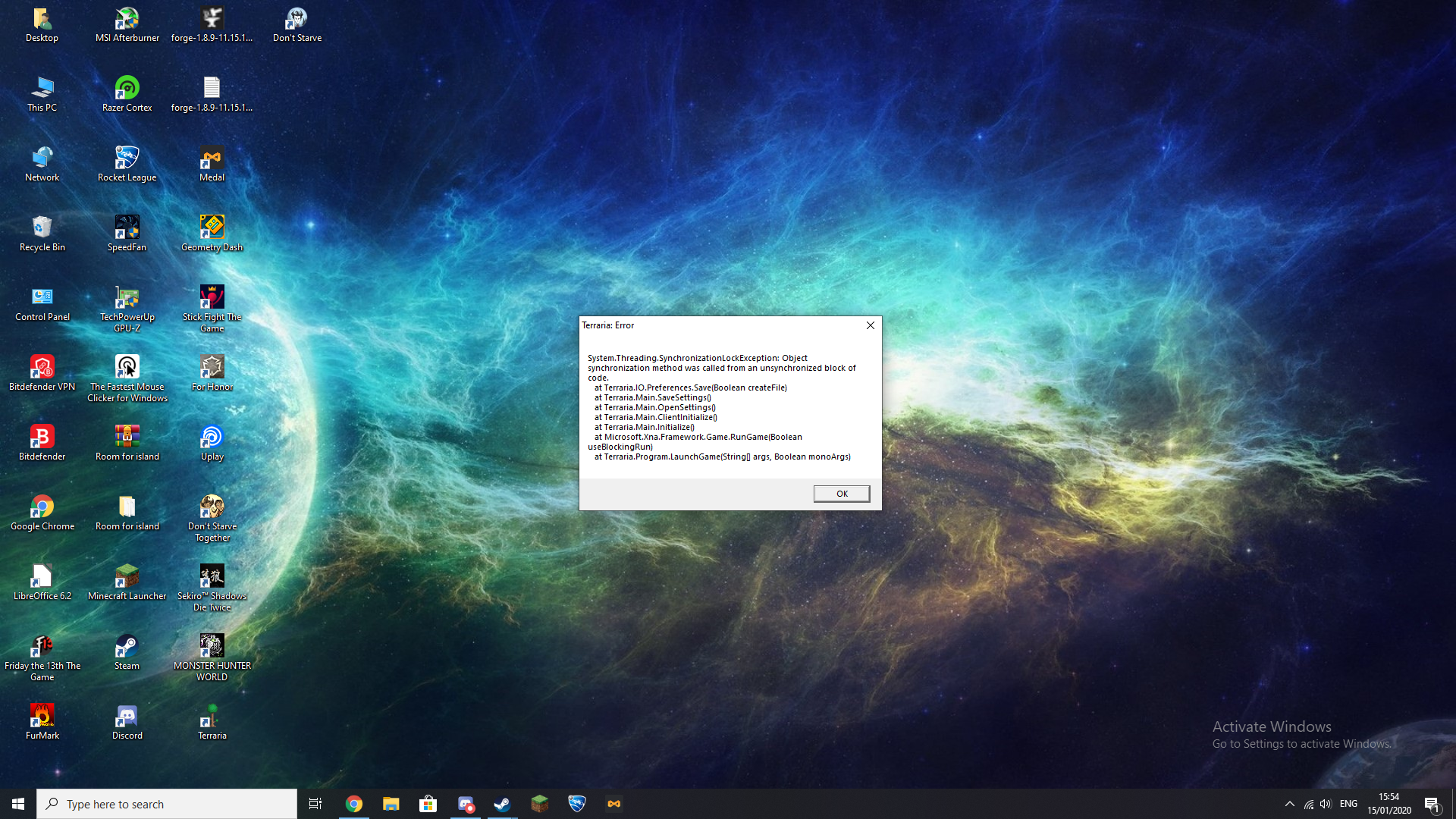
Task: Open the network Wi-Fi tray icon
Action: pyautogui.click(x=1309, y=804)
